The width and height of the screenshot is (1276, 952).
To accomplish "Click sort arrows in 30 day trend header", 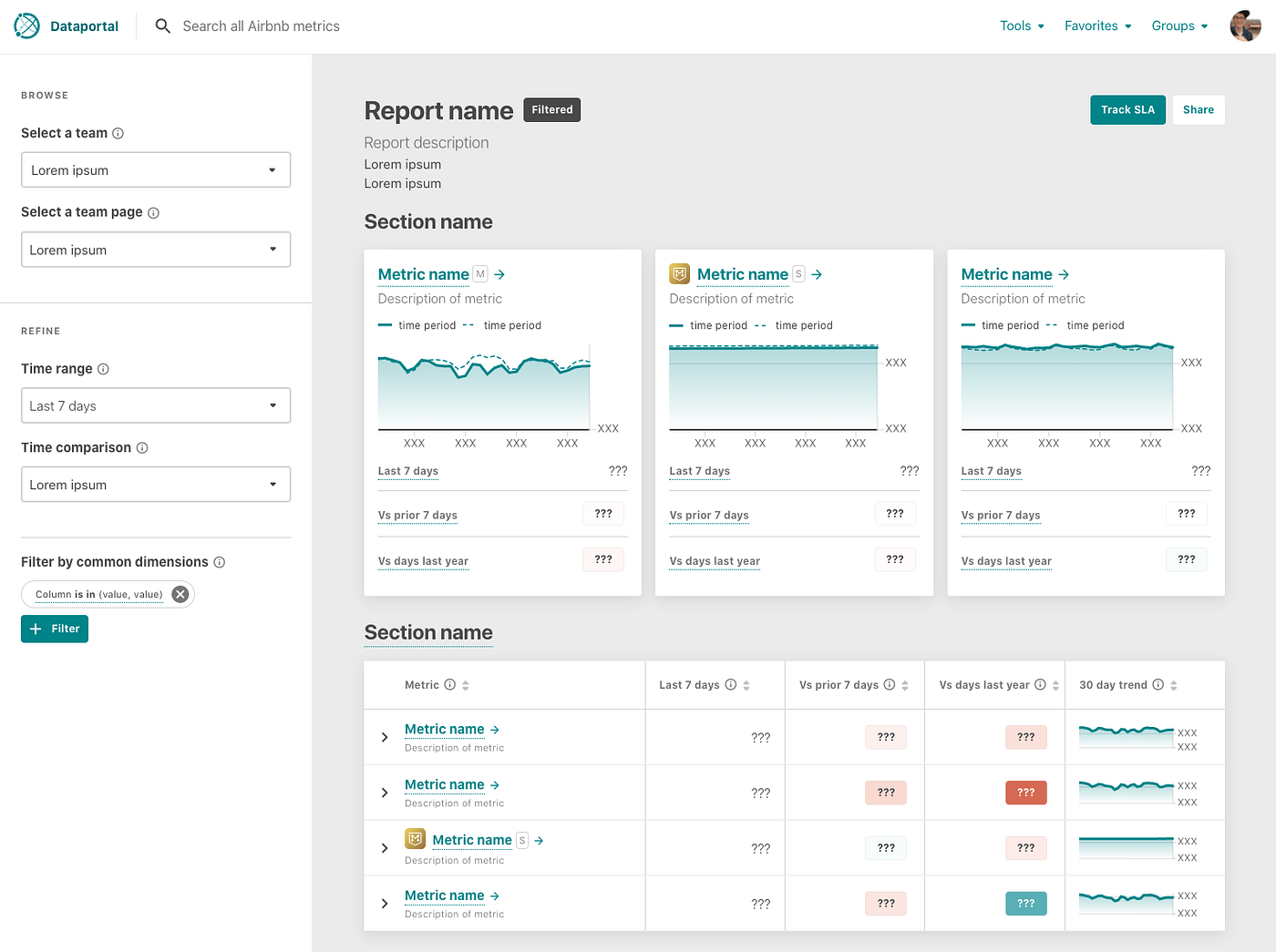I will coord(1174,685).
